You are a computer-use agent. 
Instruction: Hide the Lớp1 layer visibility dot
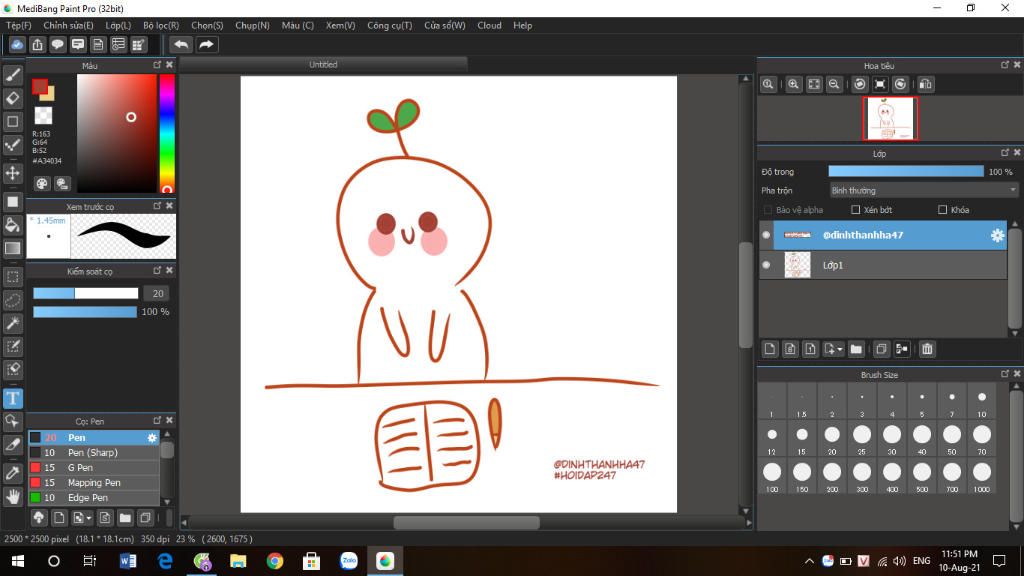[x=766, y=265]
